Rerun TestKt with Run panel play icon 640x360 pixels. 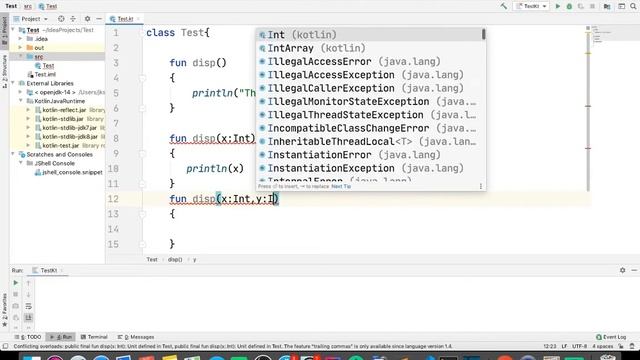tap(16, 282)
